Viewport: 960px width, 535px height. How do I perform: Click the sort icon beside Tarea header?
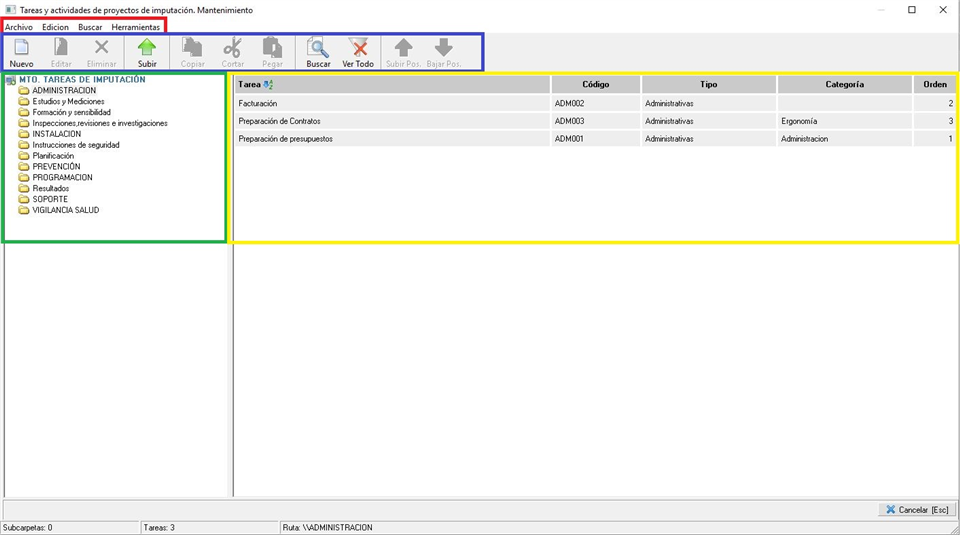[268, 85]
